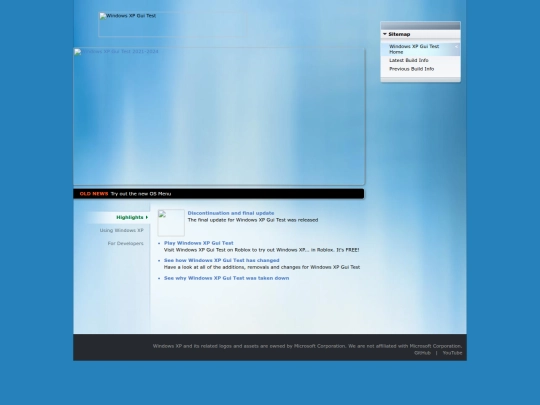
Task: Click the YouTube footer link
Action: coord(452,353)
